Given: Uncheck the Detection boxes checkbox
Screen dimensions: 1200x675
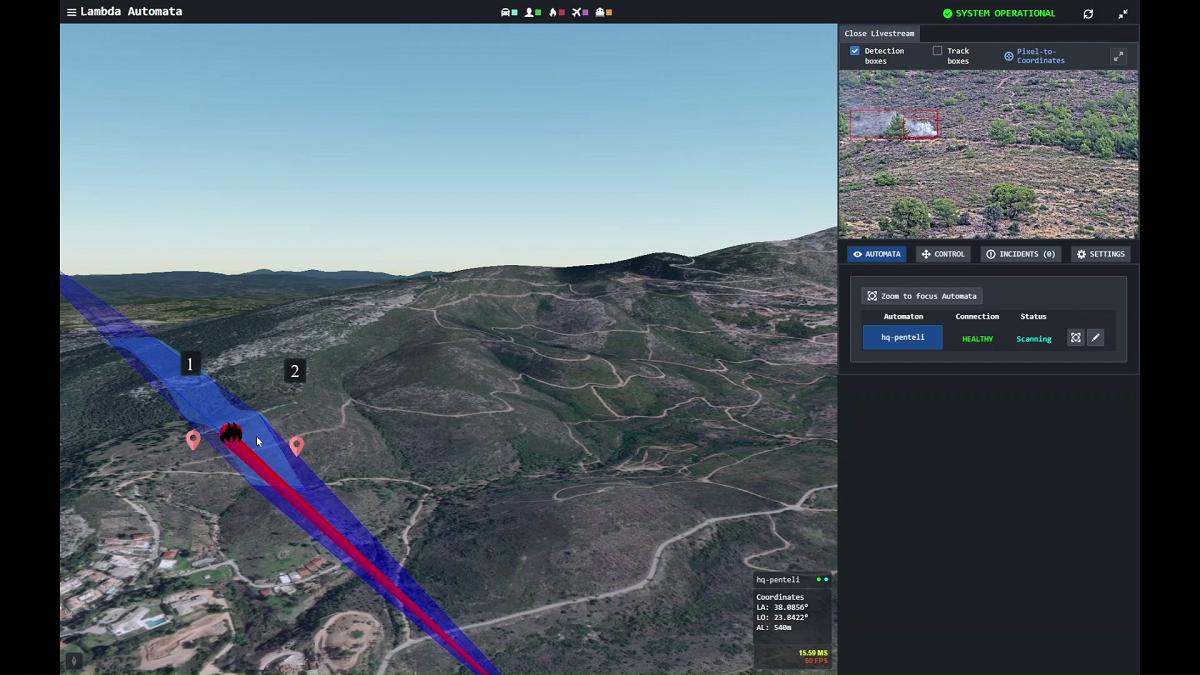Looking at the screenshot, I should pyautogui.click(x=855, y=51).
